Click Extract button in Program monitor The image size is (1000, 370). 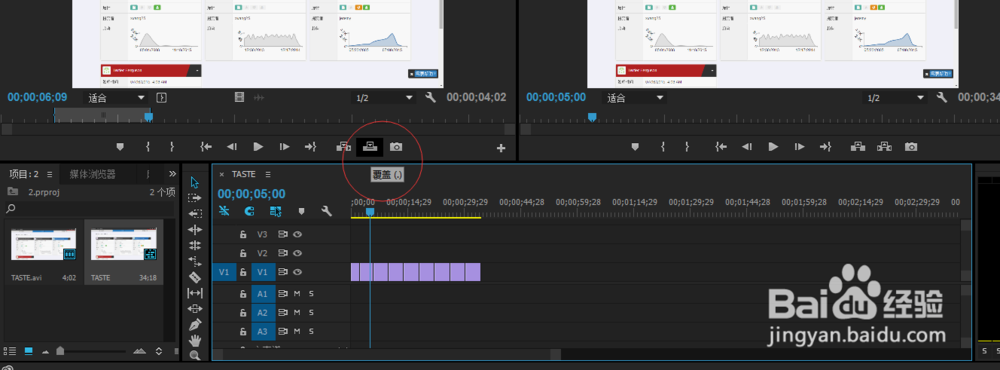coord(884,147)
